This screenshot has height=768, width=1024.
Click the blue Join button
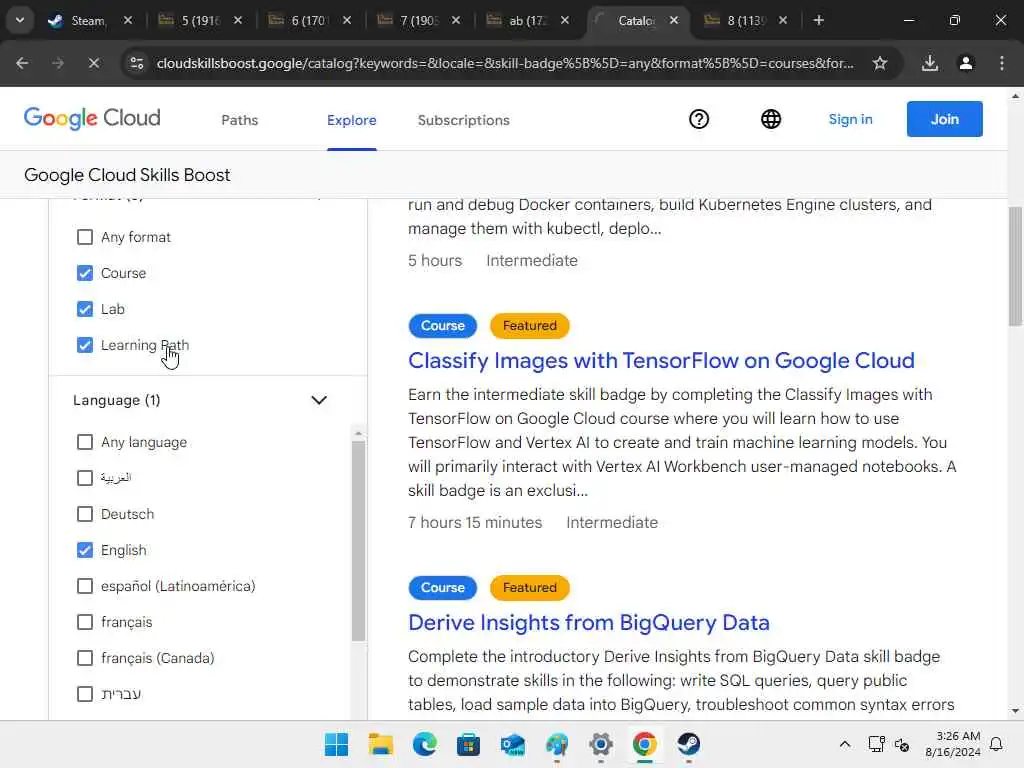[944, 119]
